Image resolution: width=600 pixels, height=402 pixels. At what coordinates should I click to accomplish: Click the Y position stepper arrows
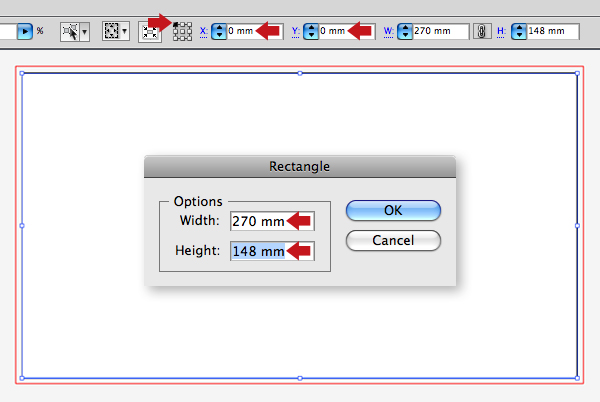pos(311,31)
